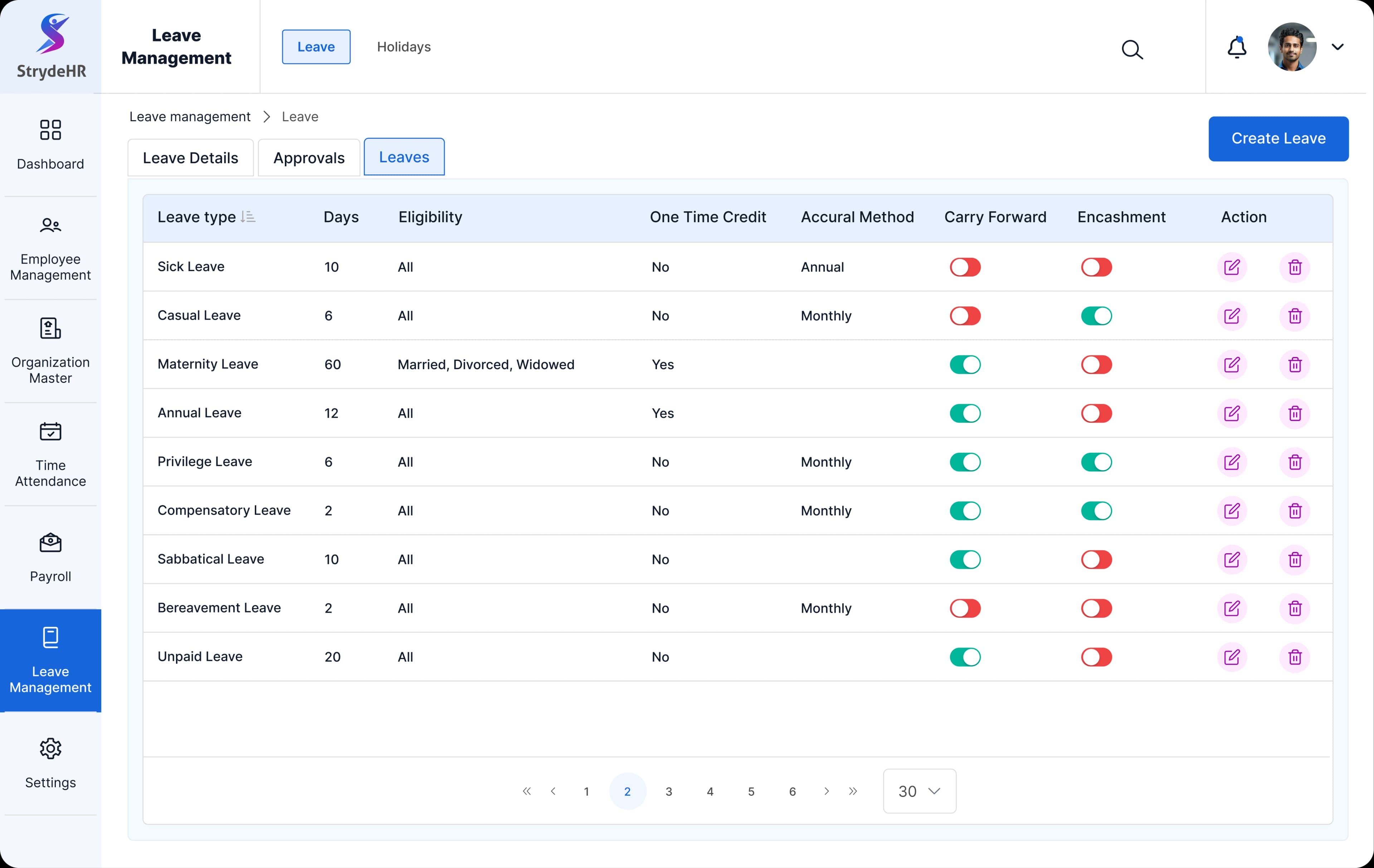Viewport: 1374px width, 868px height.
Task: Open the notifications bell
Action: pyautogui.click(x=1237, y=47)
